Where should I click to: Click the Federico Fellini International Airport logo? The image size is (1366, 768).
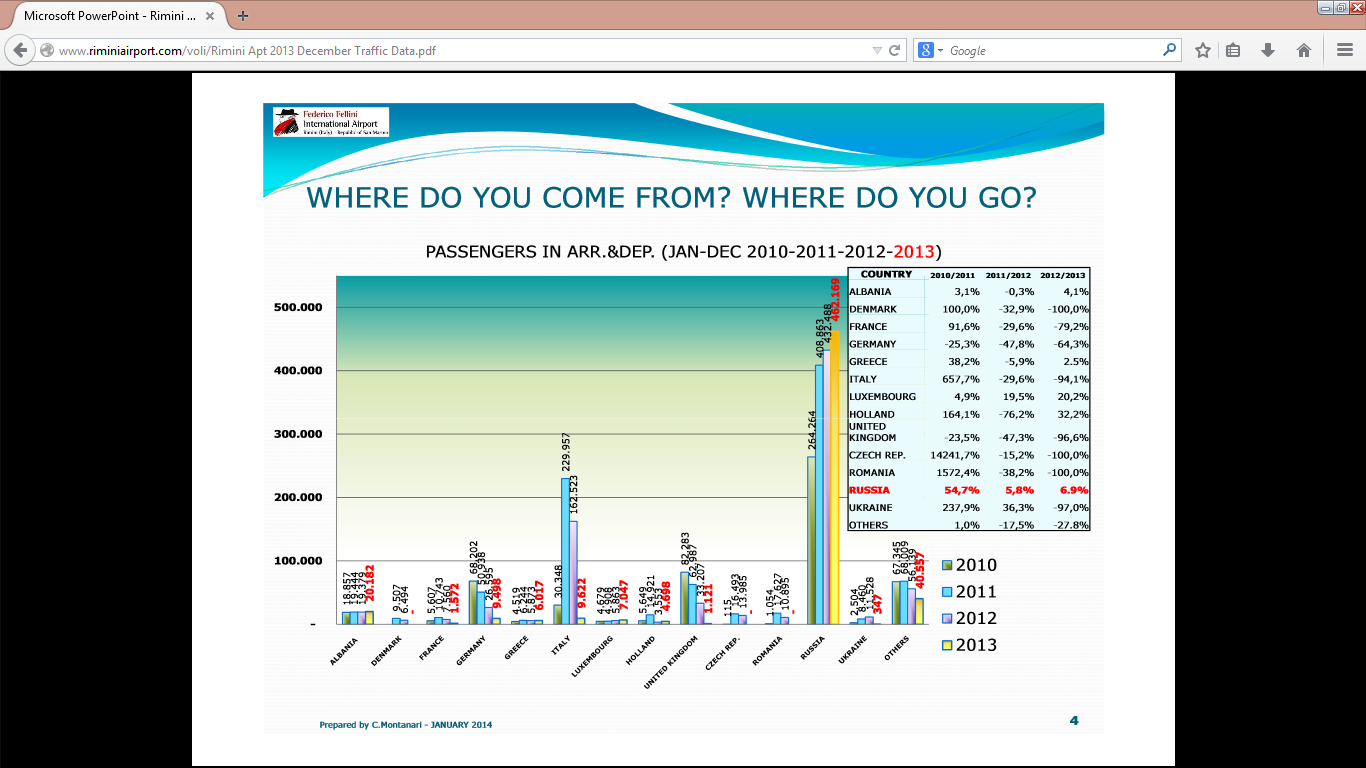[x=331, y=122]
